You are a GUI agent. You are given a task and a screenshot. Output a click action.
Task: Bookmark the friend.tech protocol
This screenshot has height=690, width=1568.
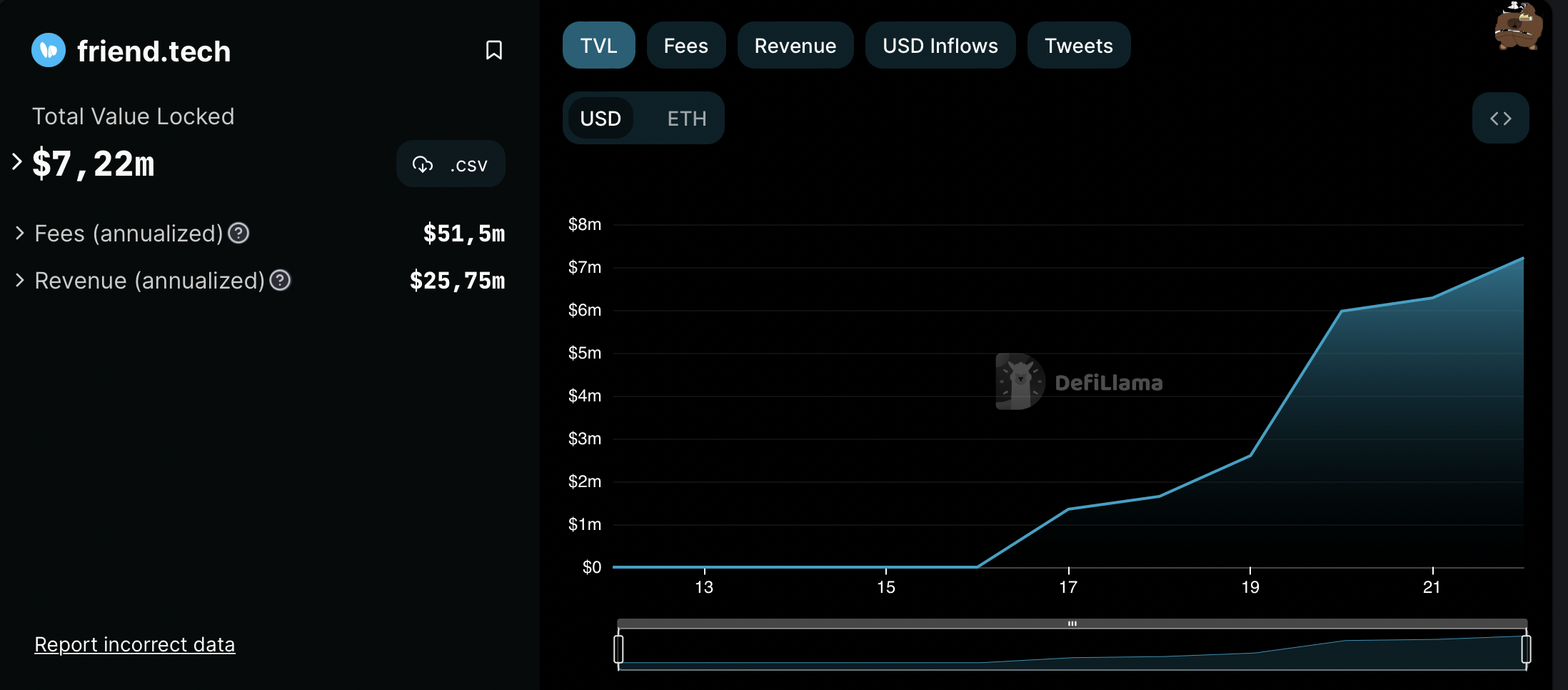point(493,50)
